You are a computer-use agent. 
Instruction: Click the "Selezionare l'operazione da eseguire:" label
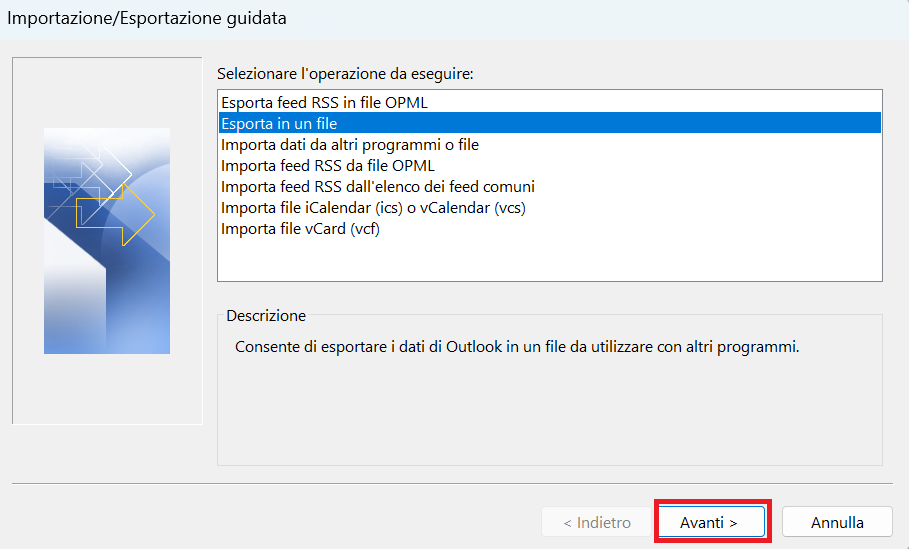click(x=346, y=74)
